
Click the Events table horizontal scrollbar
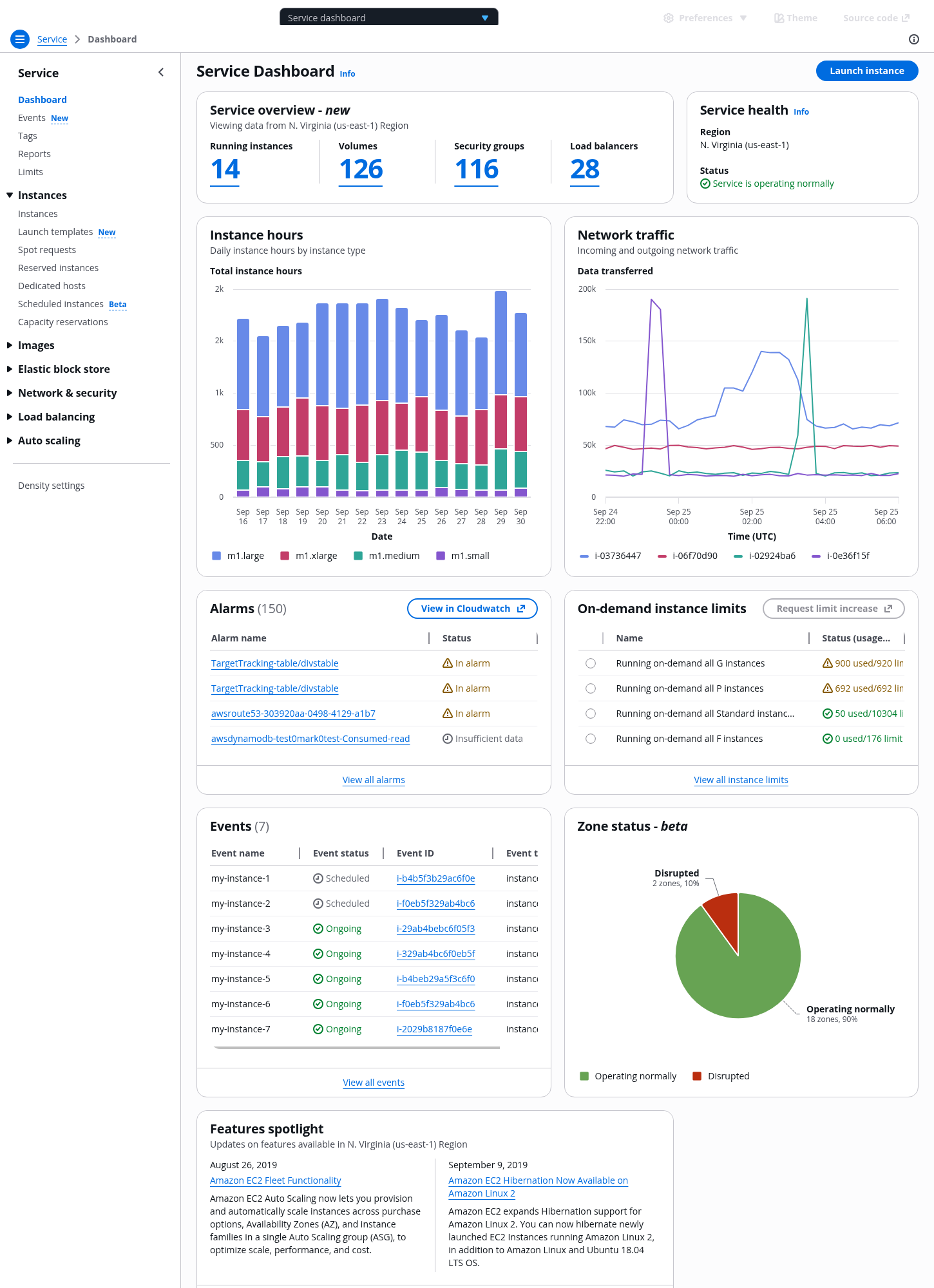pyautogui.click(x=357, y=1048)
